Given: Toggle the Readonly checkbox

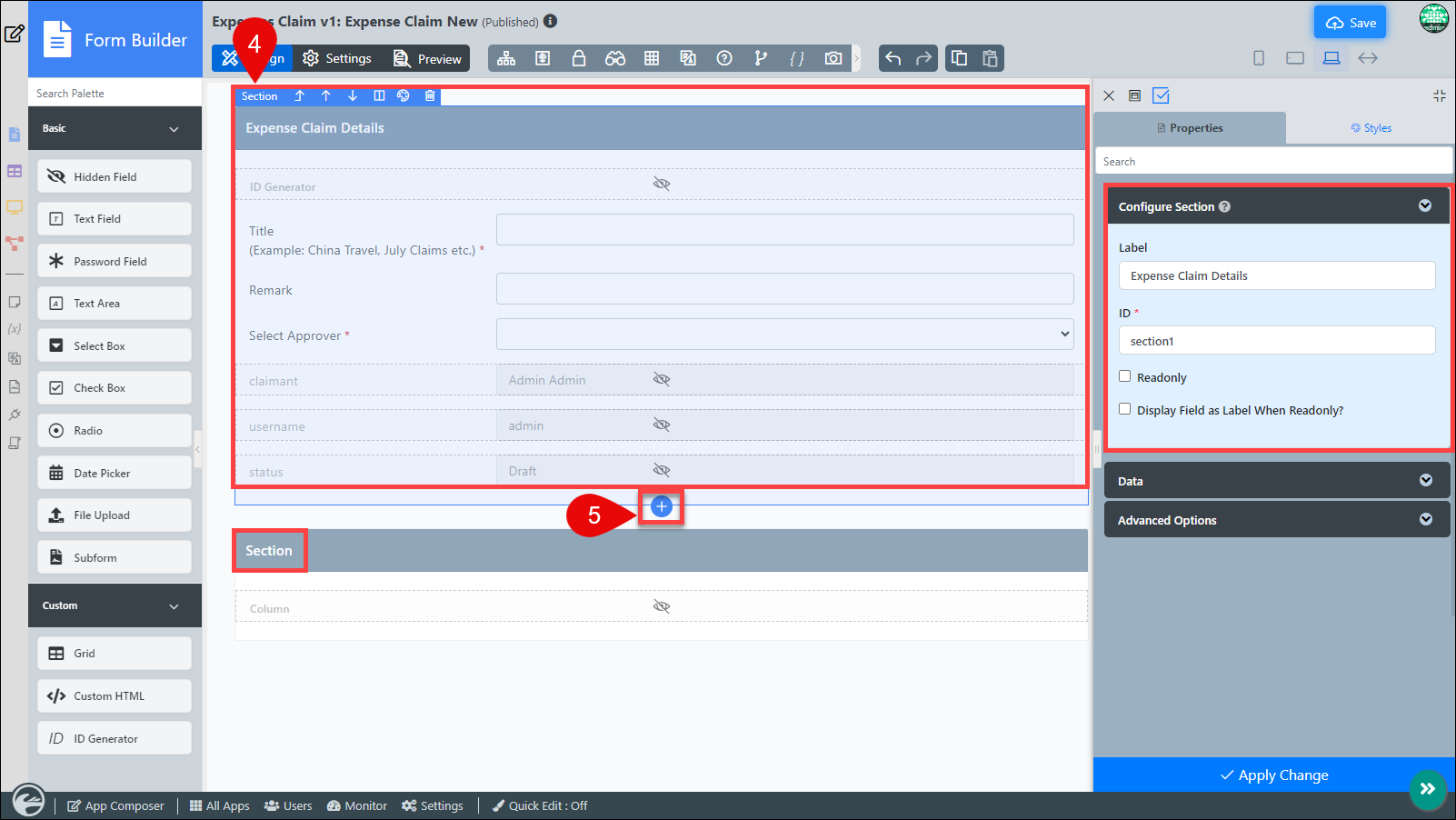Looking at the screenshot, I should pos(1125,376).
